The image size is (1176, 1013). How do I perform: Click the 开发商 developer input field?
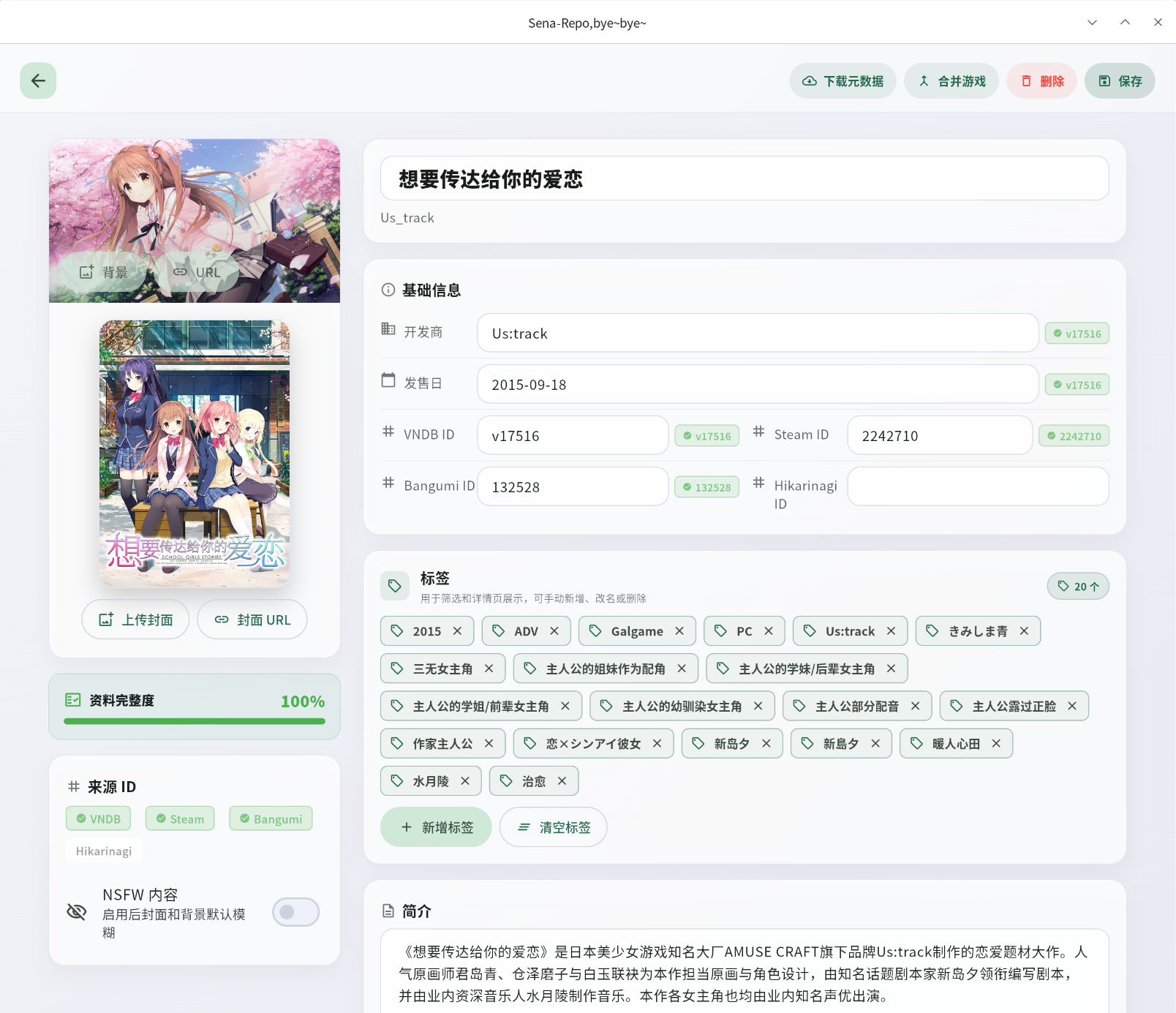[758, 333]
